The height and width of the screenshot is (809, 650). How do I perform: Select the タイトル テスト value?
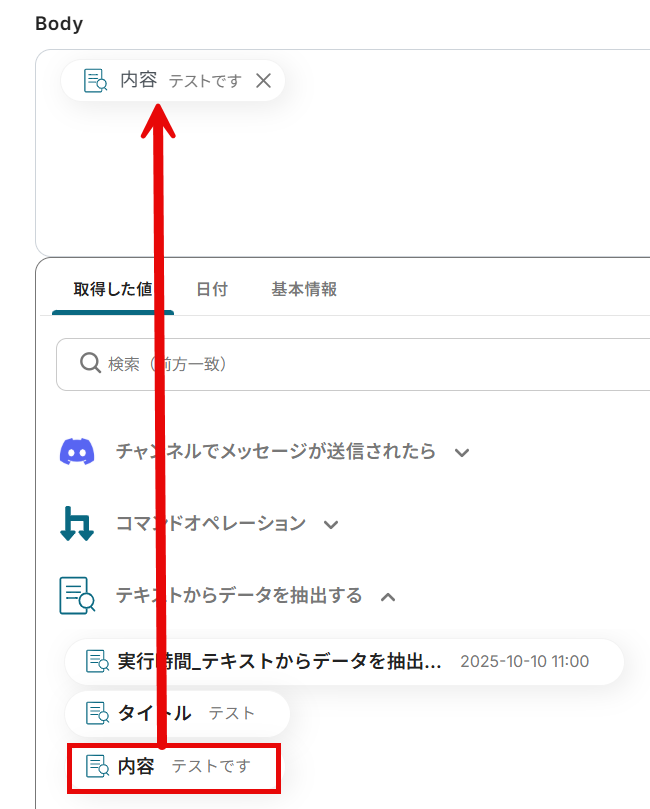177,714
